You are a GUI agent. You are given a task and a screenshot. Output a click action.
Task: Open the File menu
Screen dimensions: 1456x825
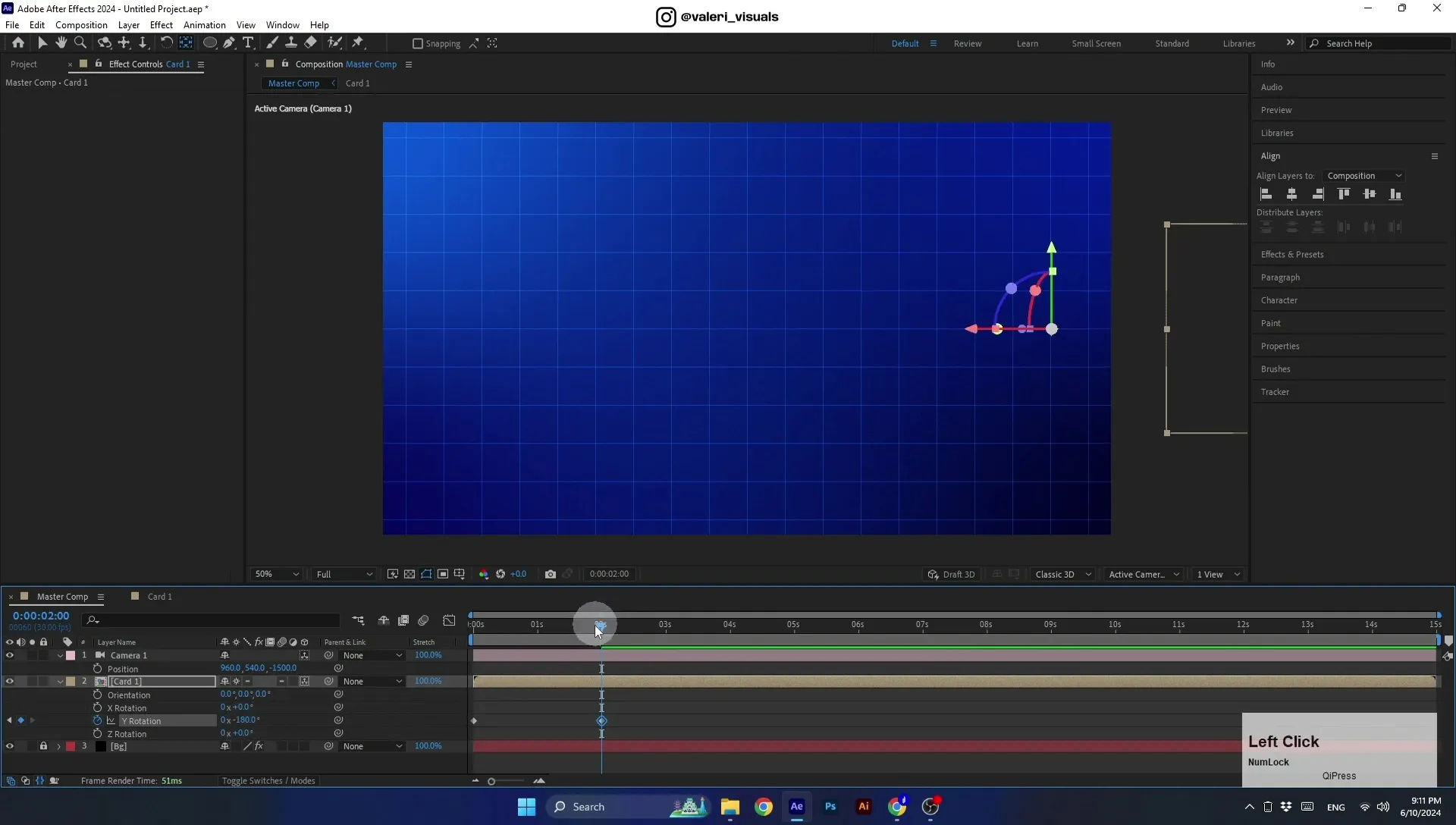pos(12,25)
